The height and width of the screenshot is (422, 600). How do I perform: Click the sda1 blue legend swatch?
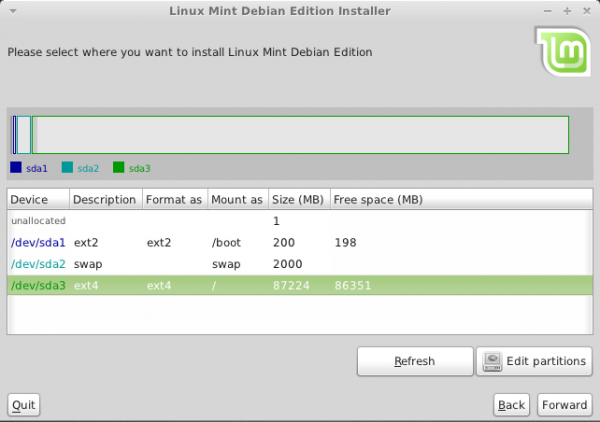16,168
